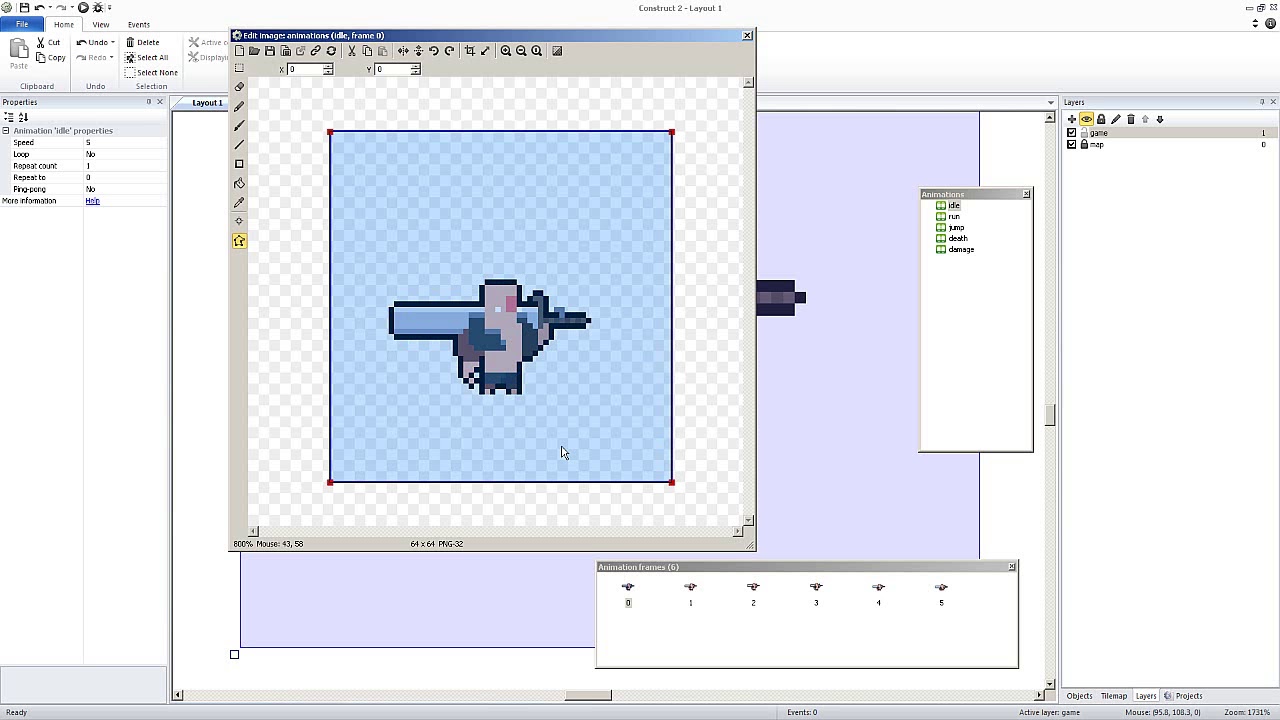Select the Fill bucket tool
This screenshot has width=1280, height=720.
[239, 183]
